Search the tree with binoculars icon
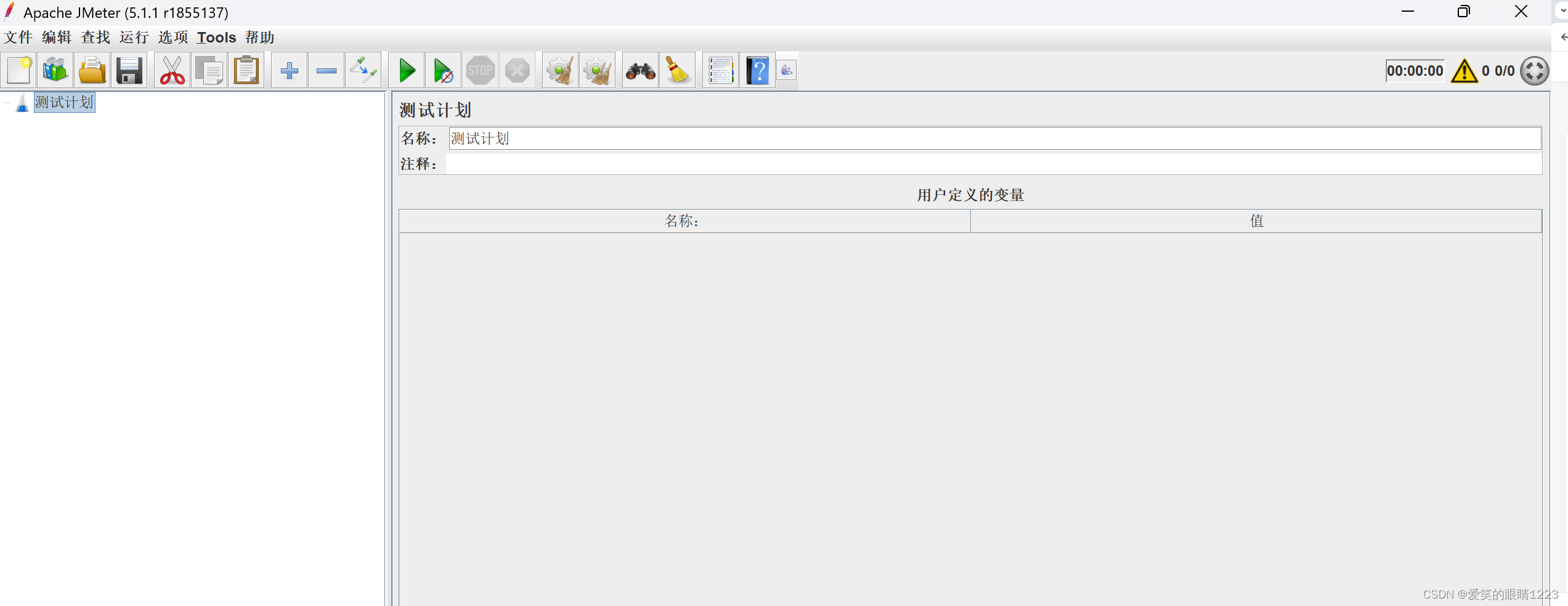The width and height of the screenshot is (1568, 606). point(641,71)
